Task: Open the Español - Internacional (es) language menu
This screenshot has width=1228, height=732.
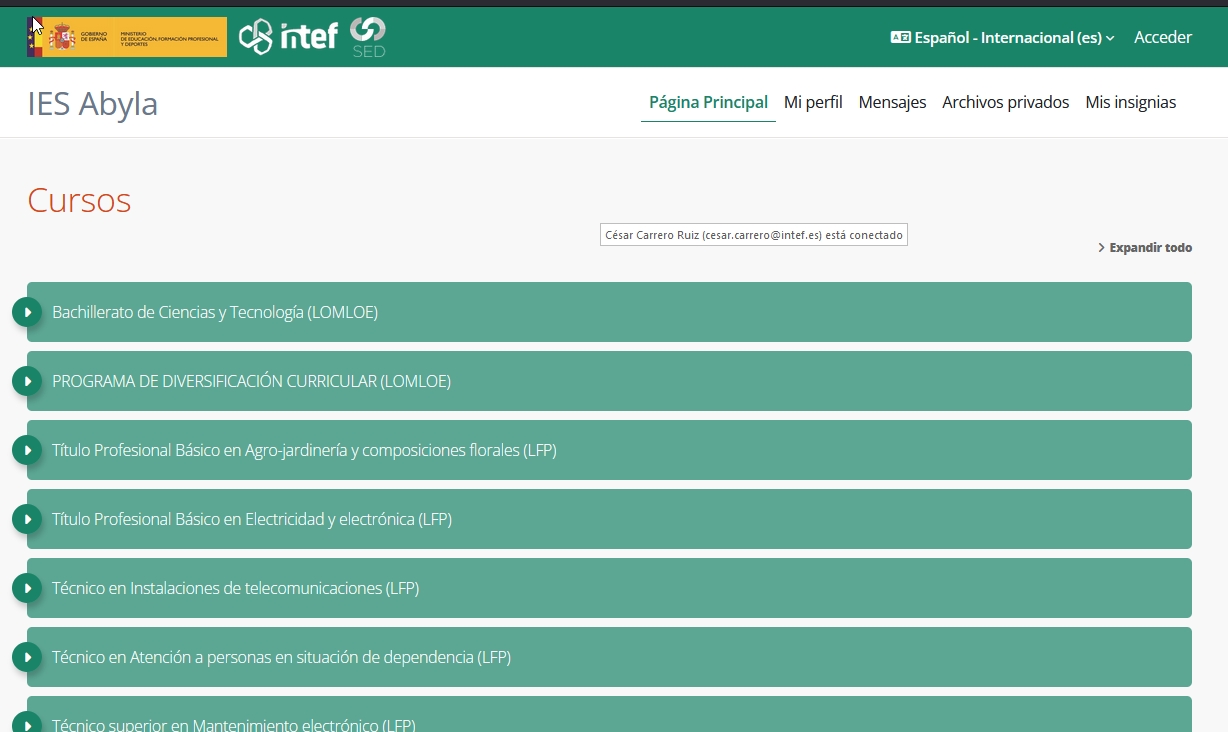Action: click(x=1002, y=37)
